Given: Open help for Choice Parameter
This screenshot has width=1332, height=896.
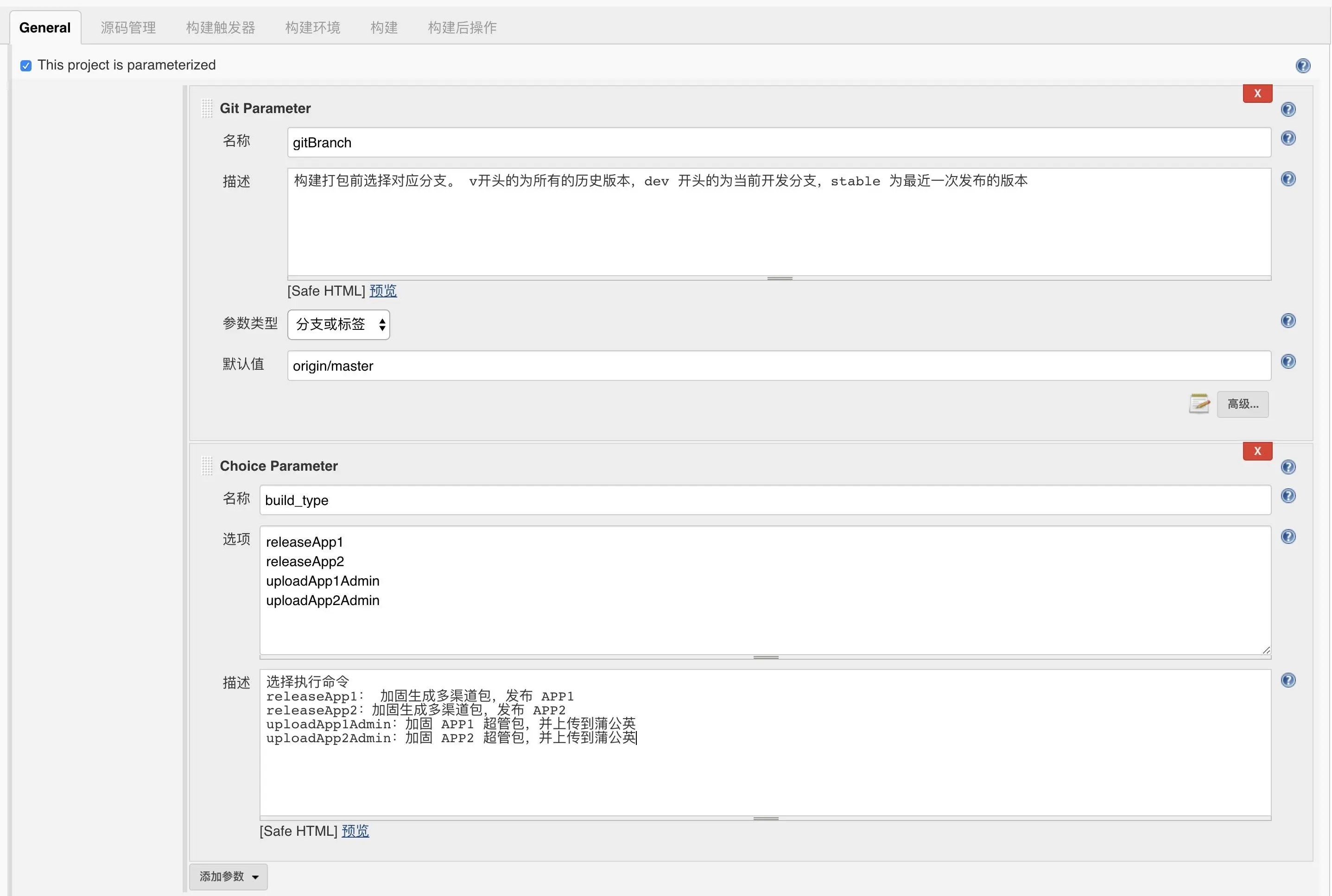Looking at the screenshot, I should pos(1288,467).
